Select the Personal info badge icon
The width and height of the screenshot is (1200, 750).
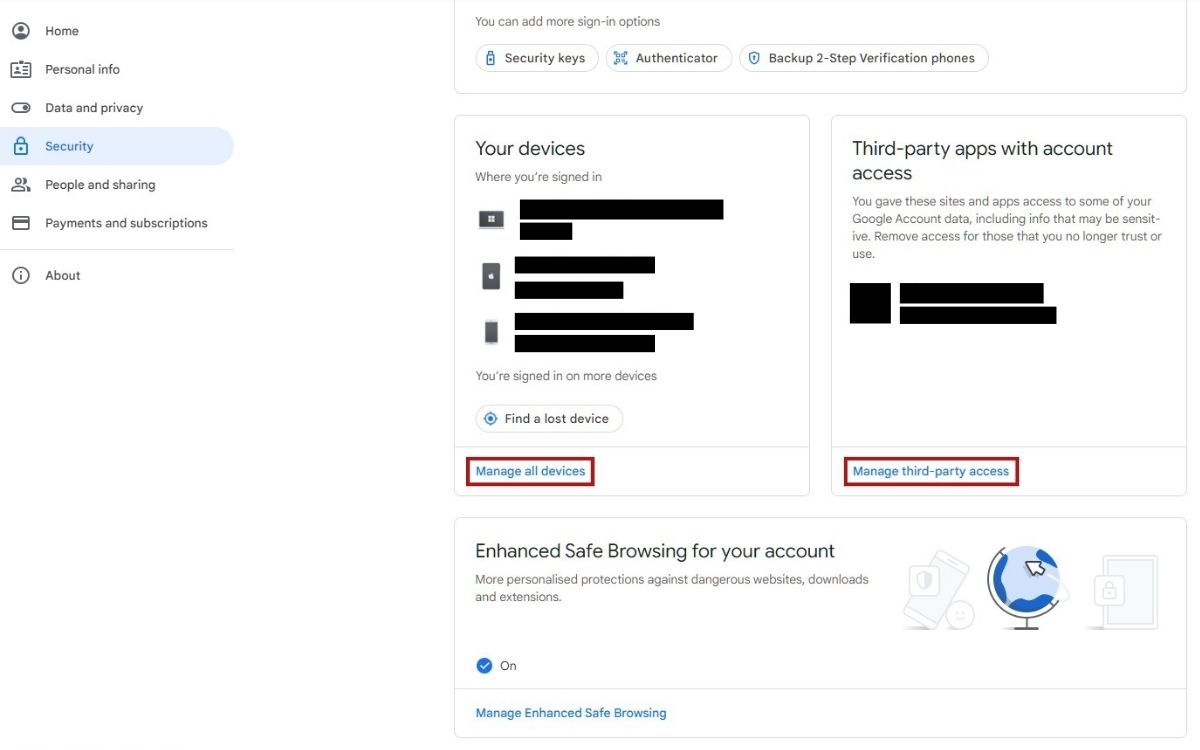(x=21, y=69)
